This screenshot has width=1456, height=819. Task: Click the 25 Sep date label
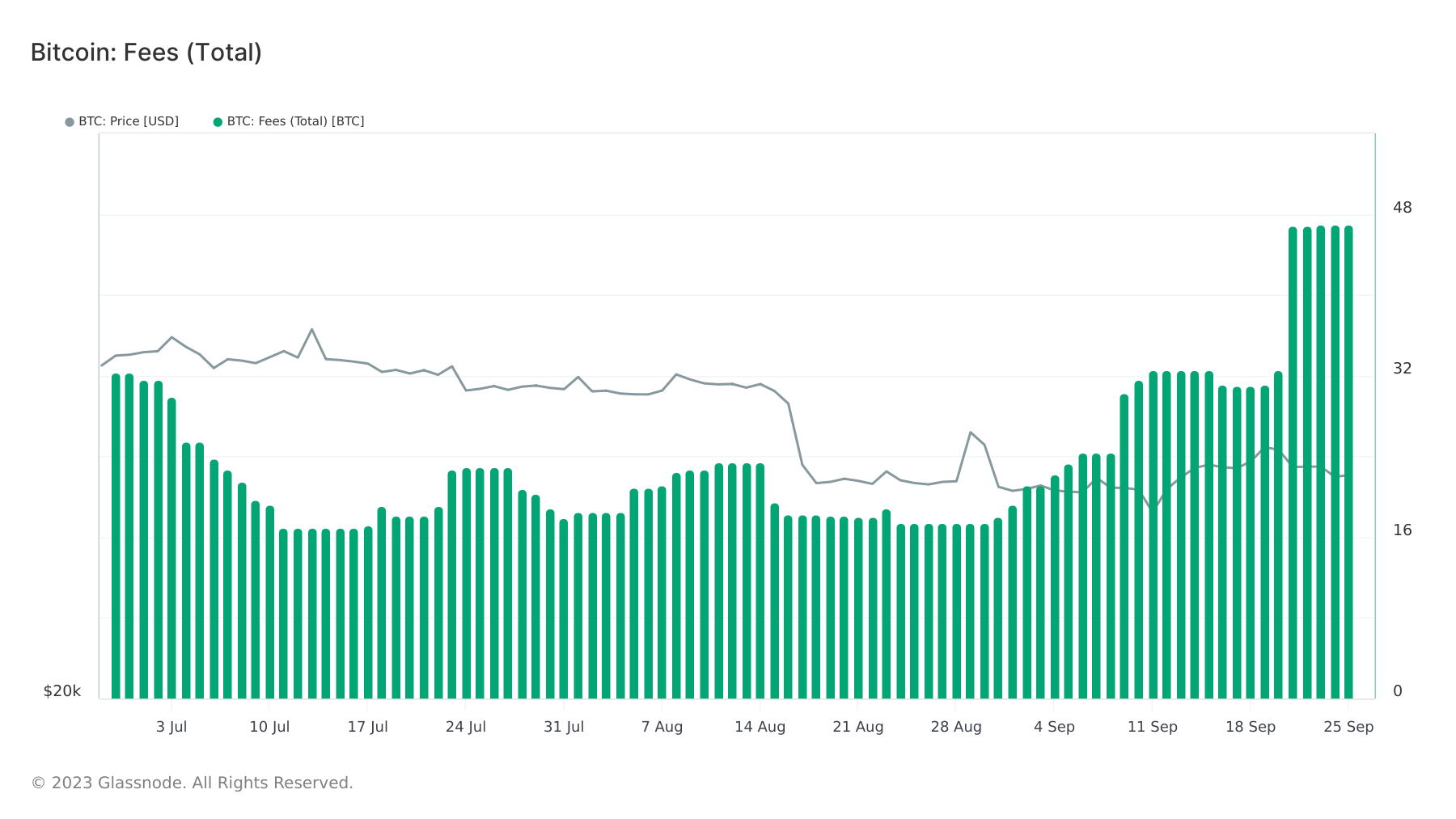[x=1348, y=727]
